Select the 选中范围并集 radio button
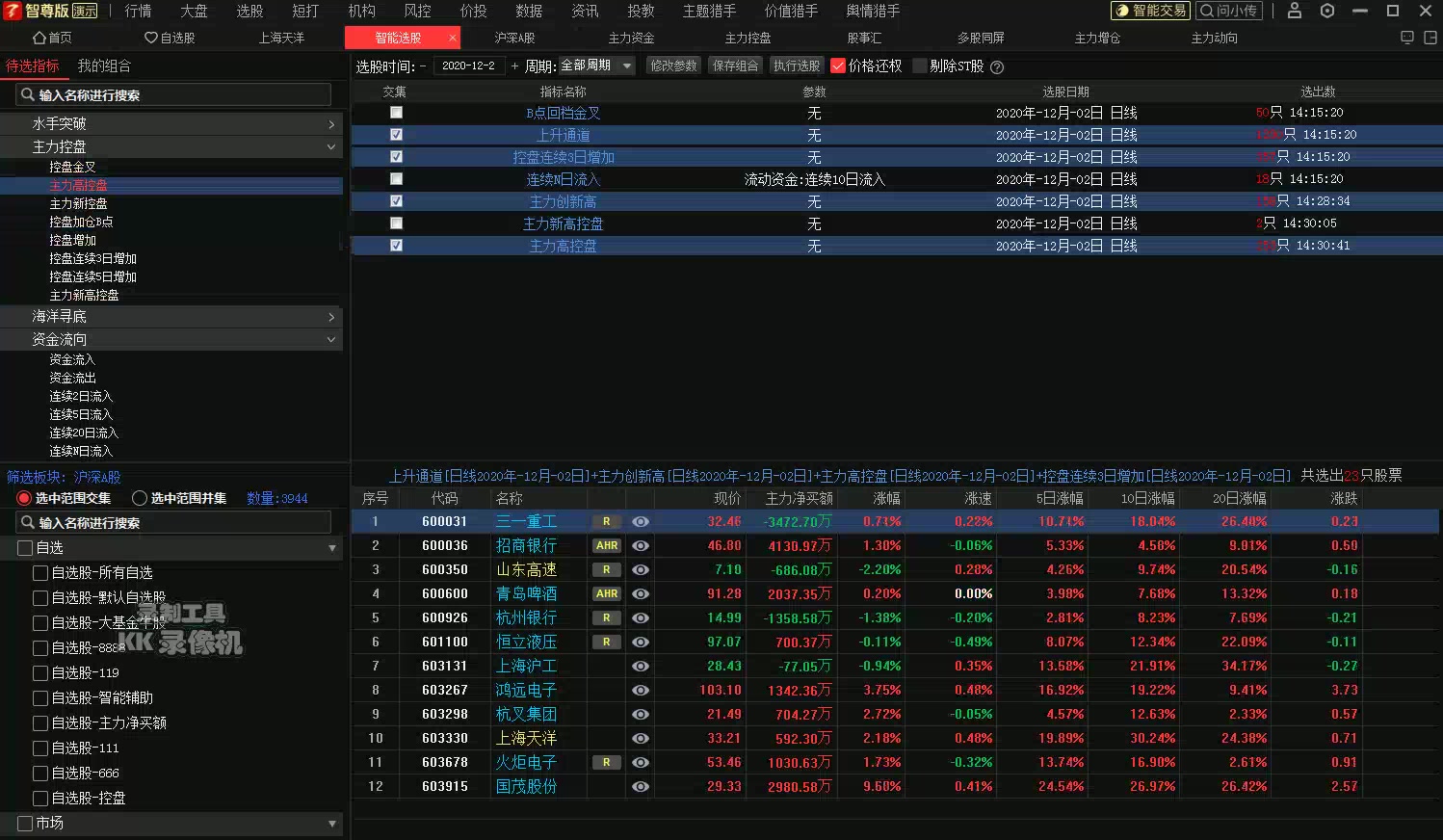The height and width of the screenshot is (840, 1443). click(140, 498)
